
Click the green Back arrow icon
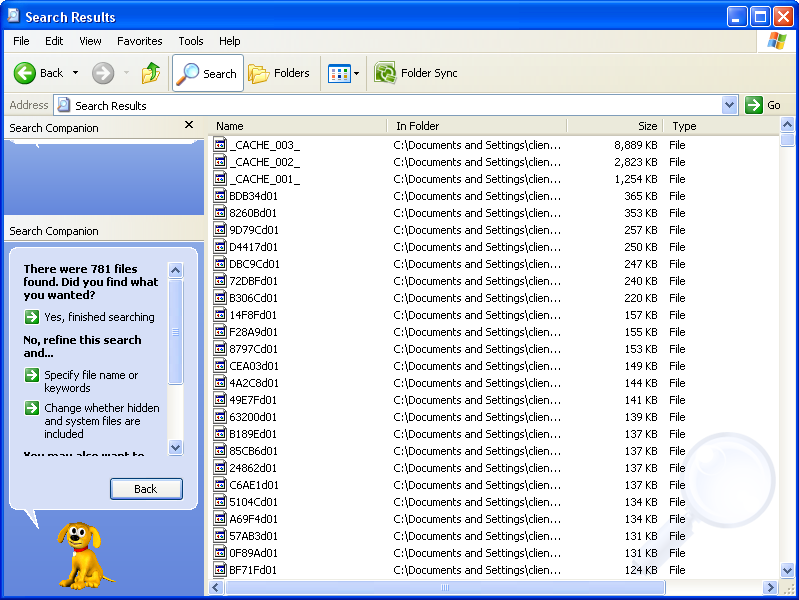24,73
